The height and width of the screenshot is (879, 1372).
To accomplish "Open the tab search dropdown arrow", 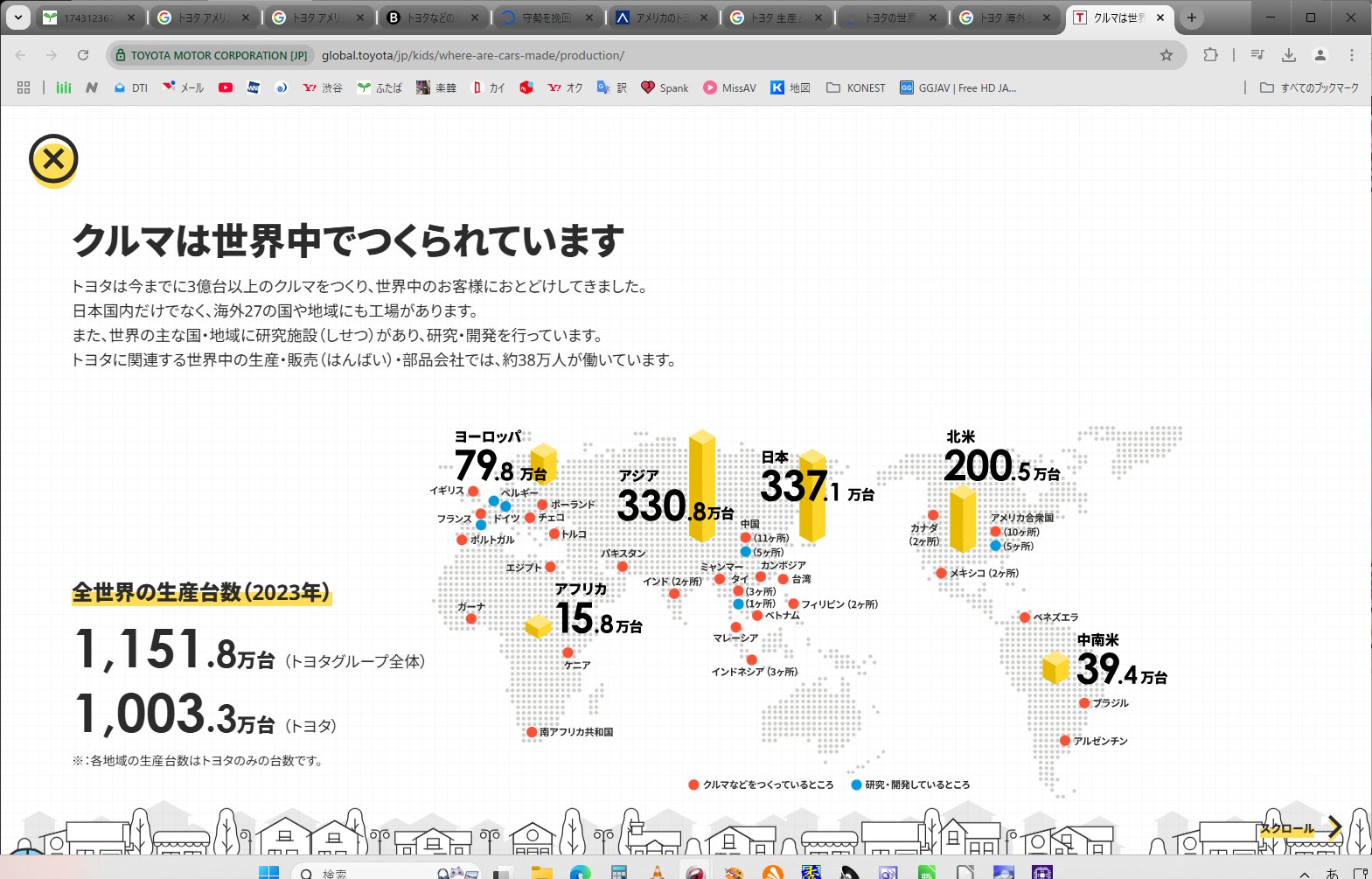I will pos(17,17).
